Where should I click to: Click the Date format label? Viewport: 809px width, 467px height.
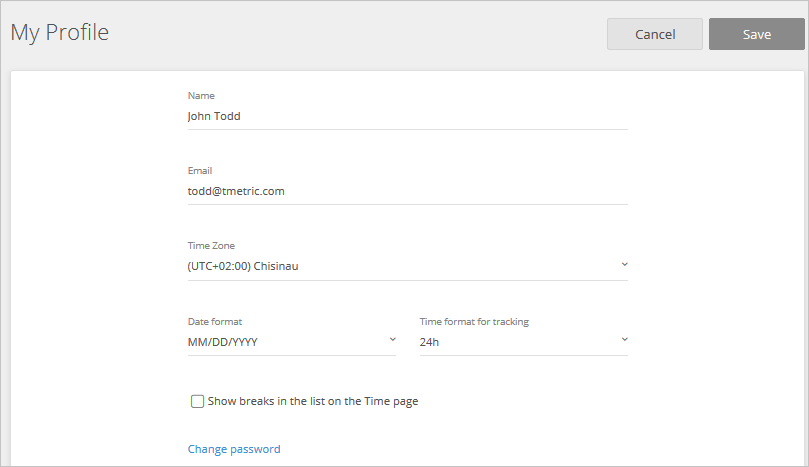(x=215, y=321)
